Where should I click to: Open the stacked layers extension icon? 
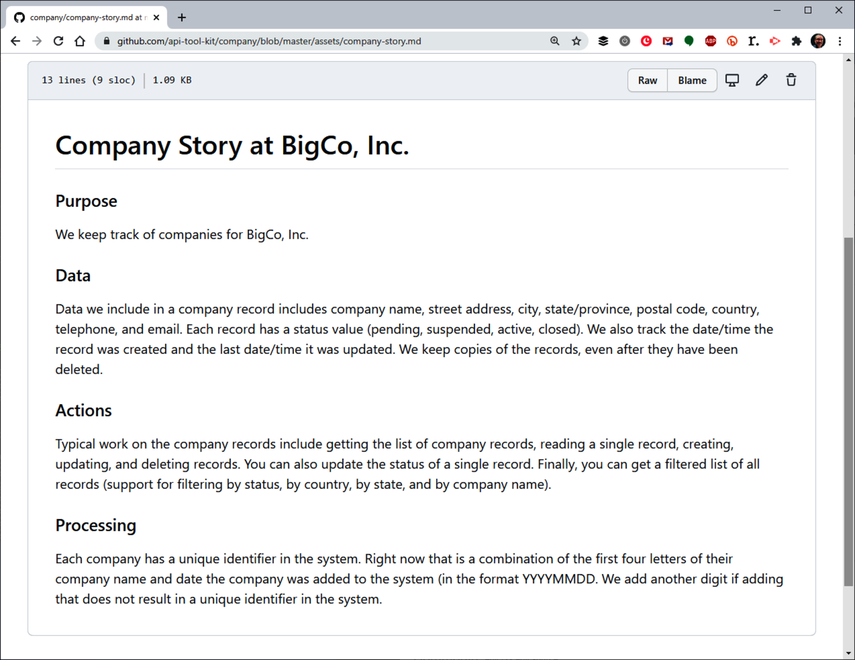coord(603,41)
